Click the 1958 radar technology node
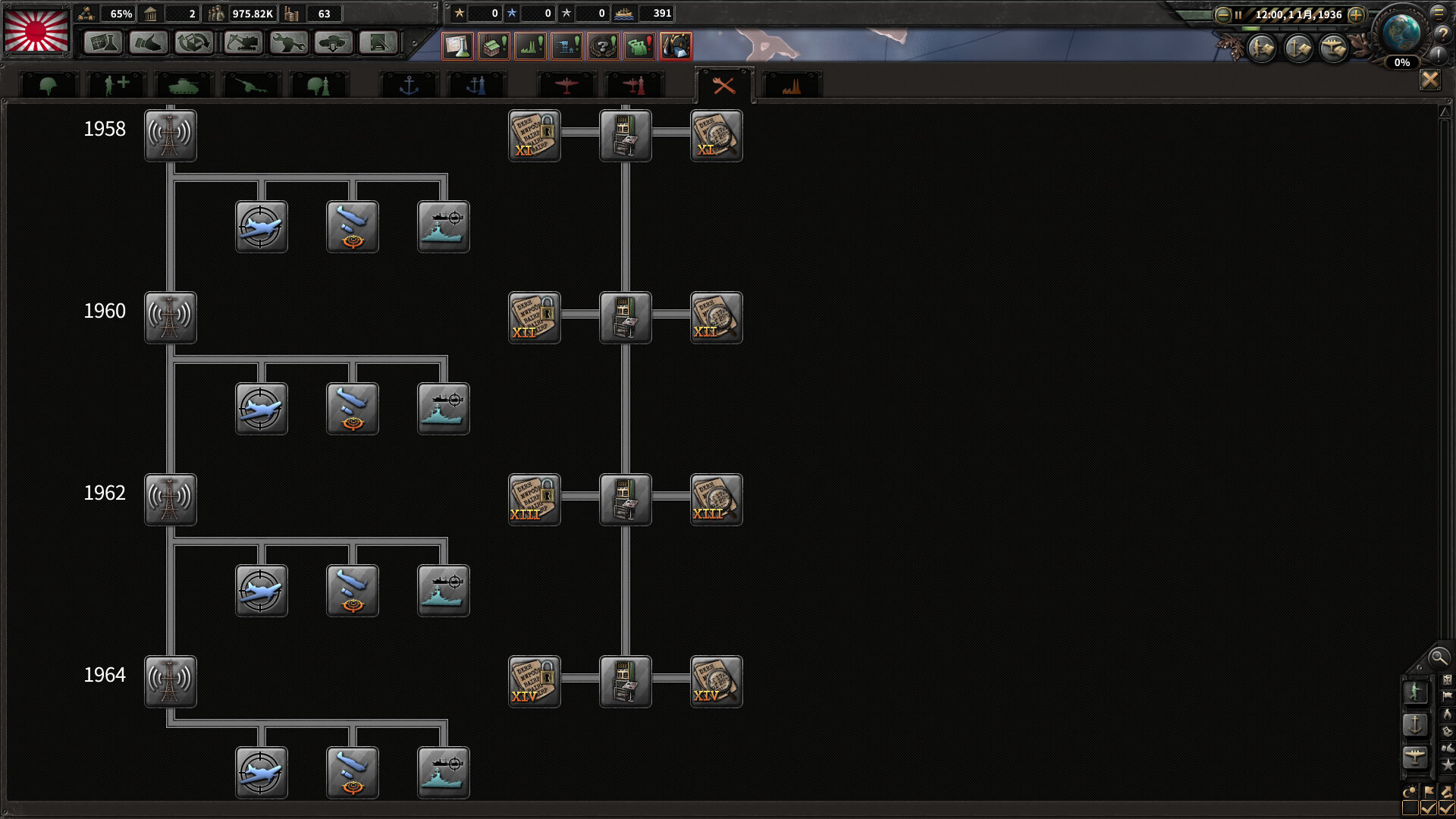This screenshot has width=1456, height=819. point(170,135)
